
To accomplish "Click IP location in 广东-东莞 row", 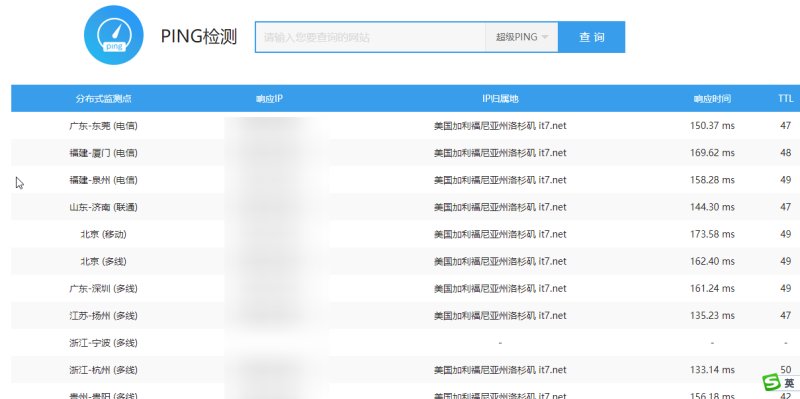I will pyautogui.click(x=500, y=126).
